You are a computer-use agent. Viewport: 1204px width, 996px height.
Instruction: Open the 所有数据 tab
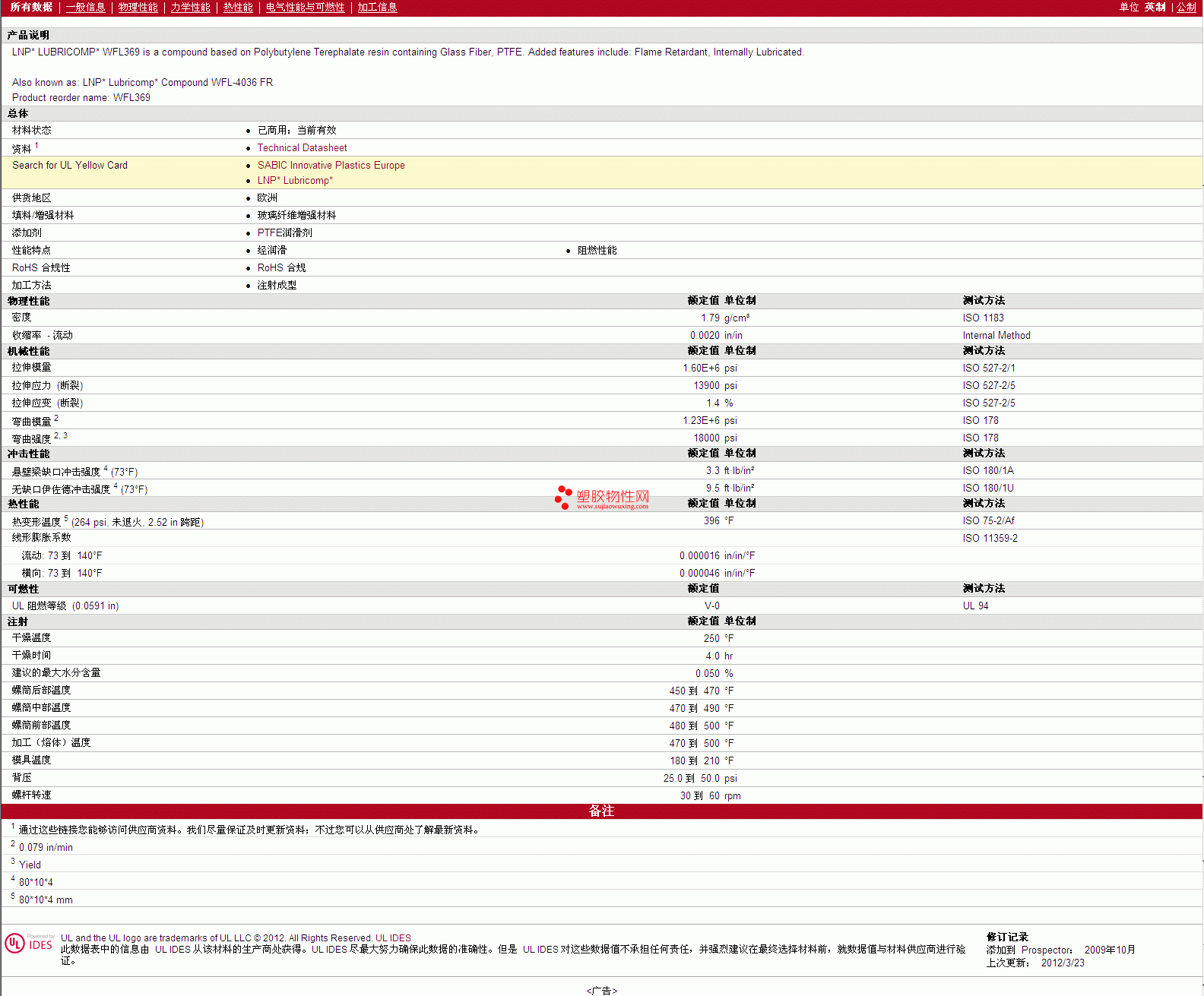[31, 8]
